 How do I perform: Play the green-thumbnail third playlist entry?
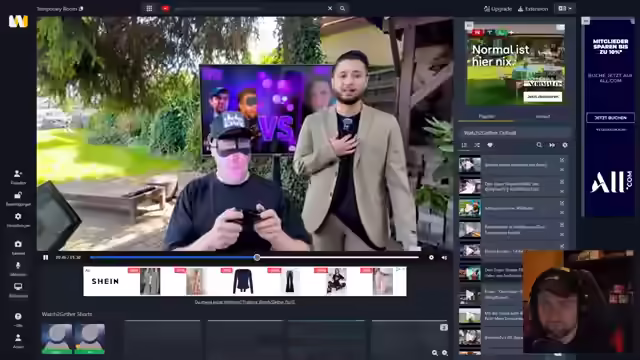tap(470, 208)
